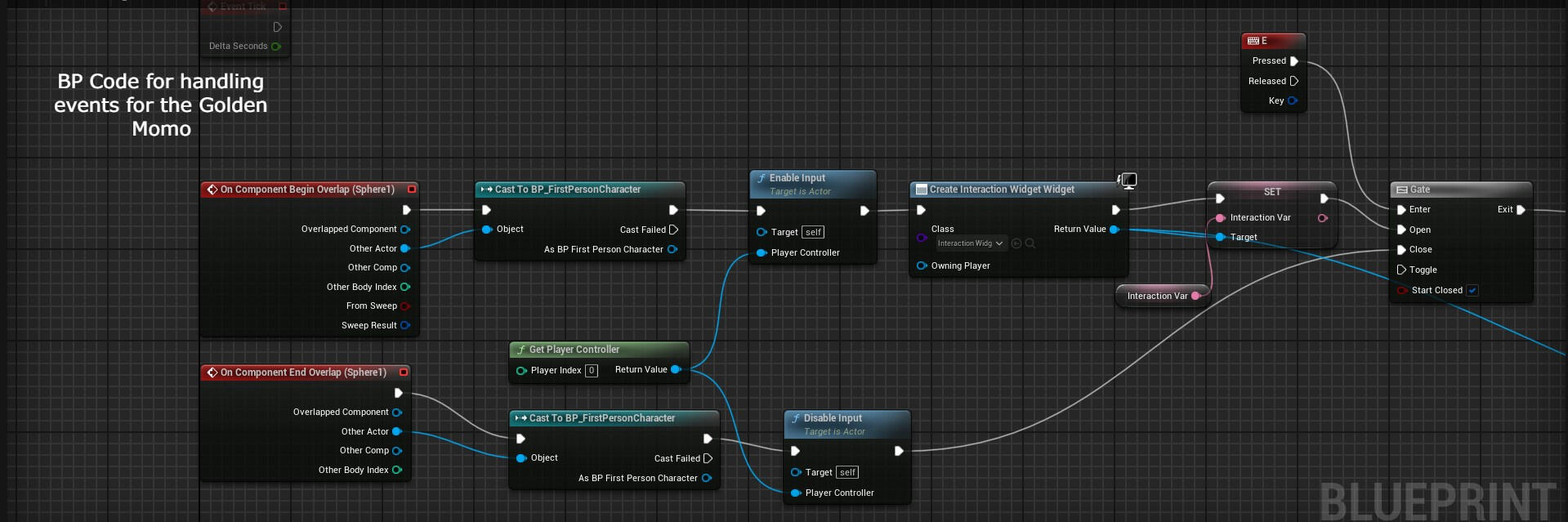Select the Gate node by its title
1568x522 pixels.
tap(1420, 190)
